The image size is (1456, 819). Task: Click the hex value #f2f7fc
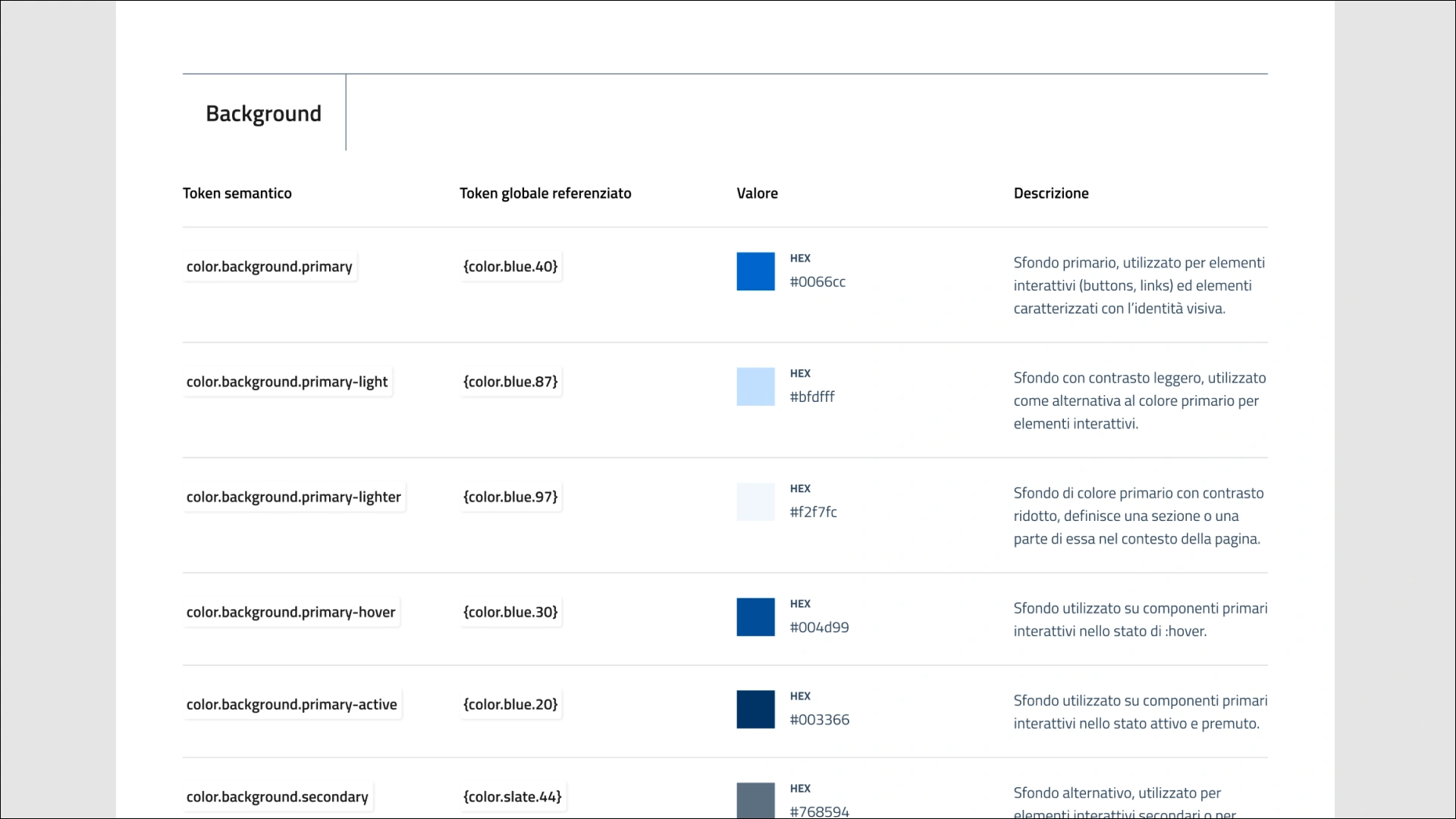coord(813,513)
